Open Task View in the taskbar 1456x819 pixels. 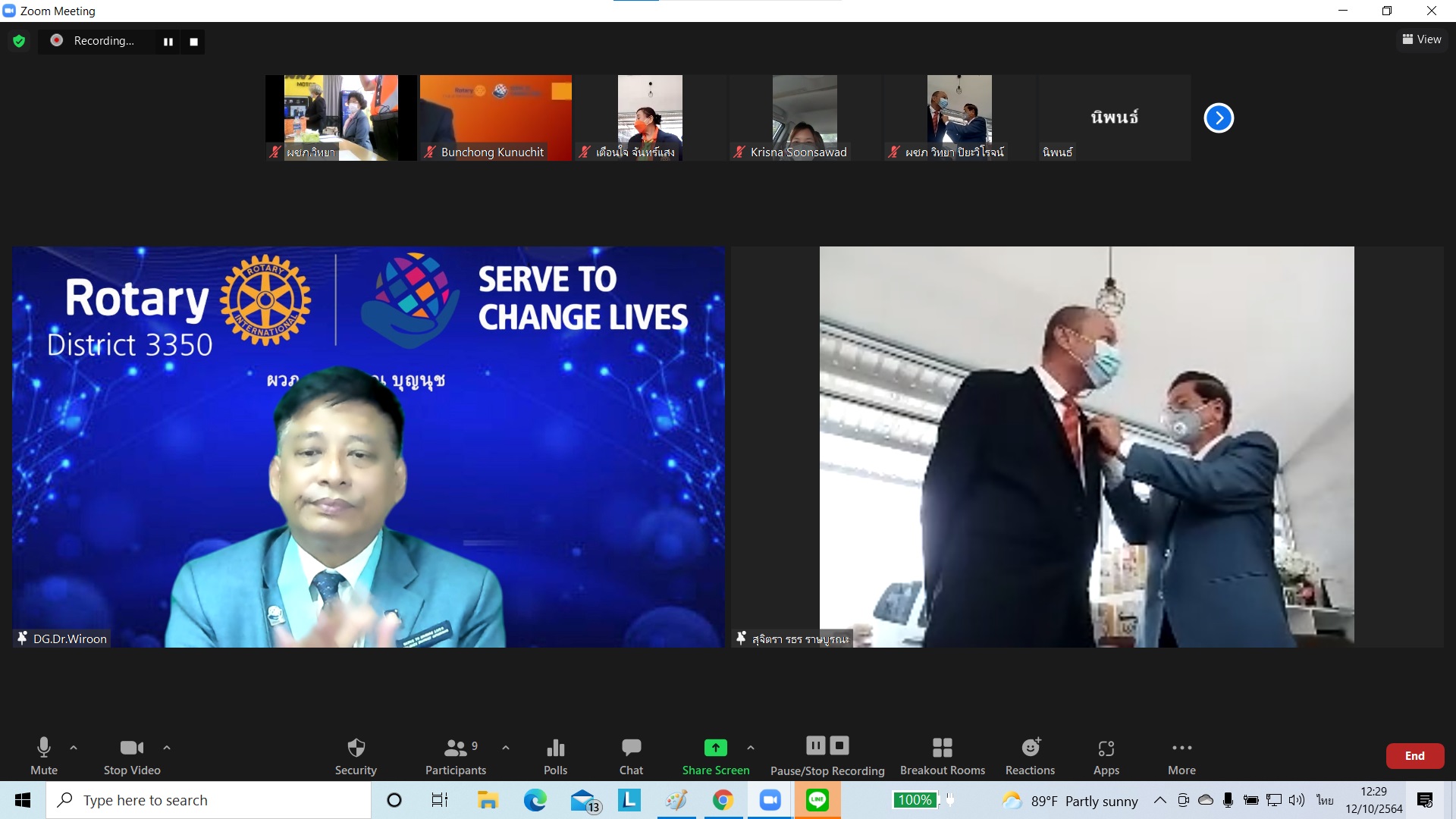coord(440,800)
